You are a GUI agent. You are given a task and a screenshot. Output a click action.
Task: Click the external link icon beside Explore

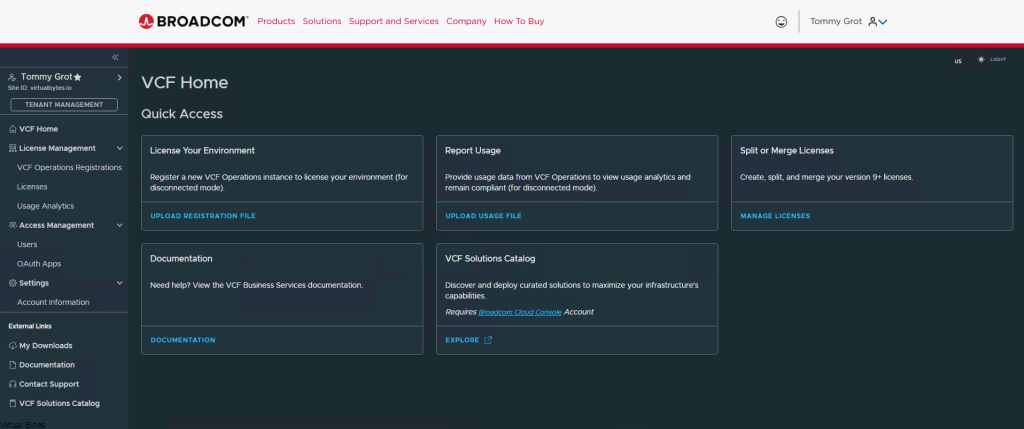click(488, 340)
